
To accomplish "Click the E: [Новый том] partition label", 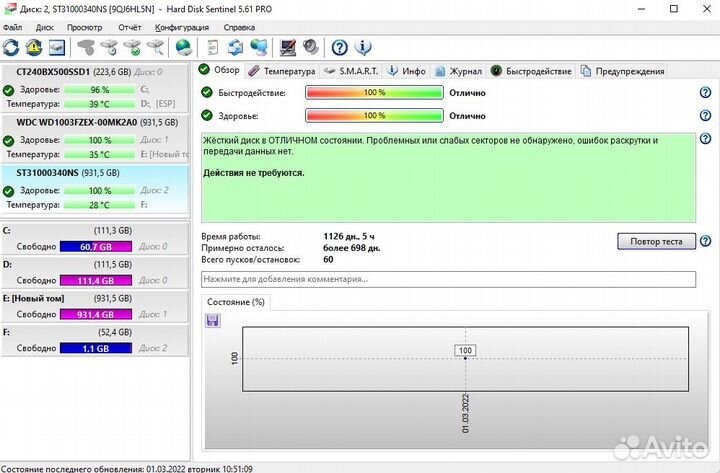I will pos(34,298).
